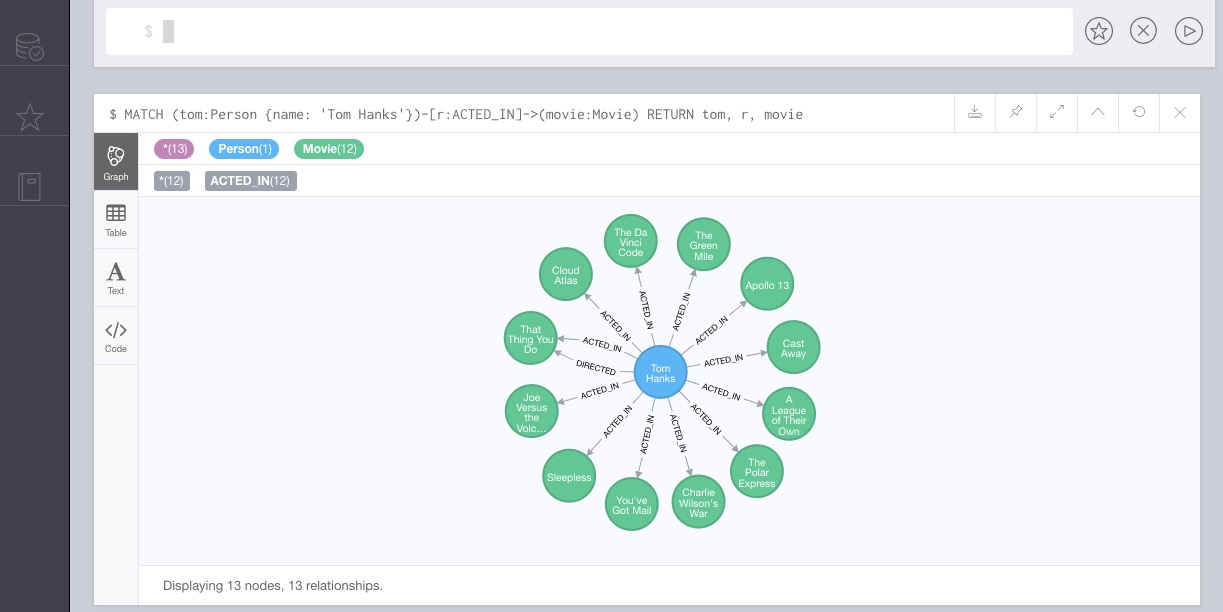The height and width of the screenshot is (612, 1223).
Task: Click the ACTED_IN(12) relationship badge
Action: (250, 181)
